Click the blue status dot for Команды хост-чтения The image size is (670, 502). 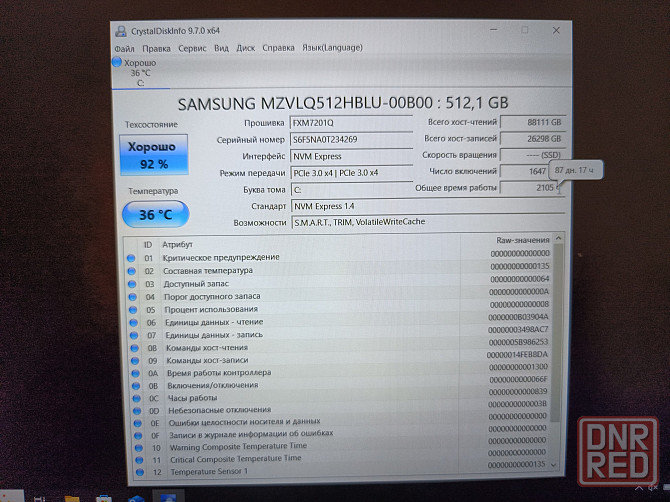pos(135,348)
